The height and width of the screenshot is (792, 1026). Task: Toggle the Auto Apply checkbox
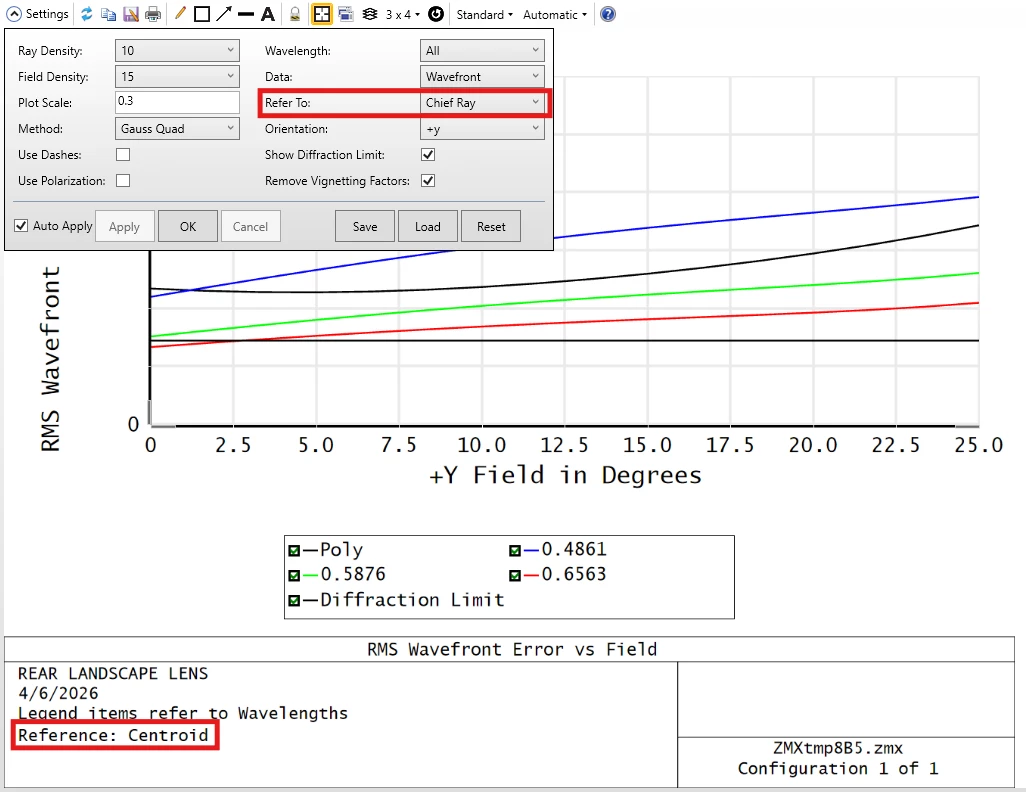tap(21, 226)
